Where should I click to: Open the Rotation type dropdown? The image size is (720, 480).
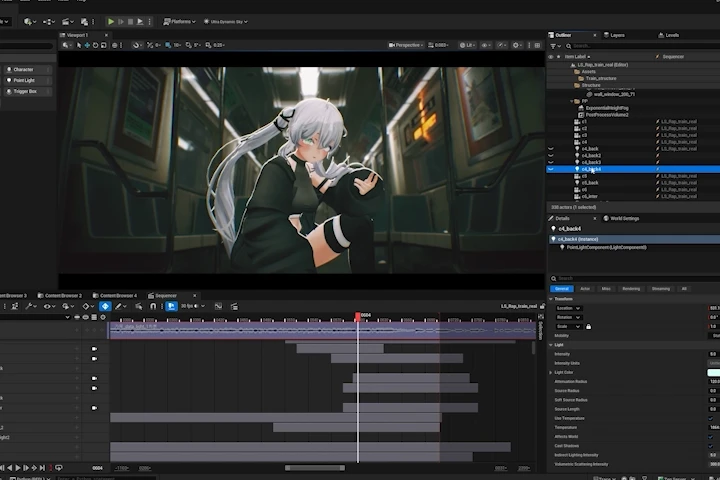pos(568,317)
